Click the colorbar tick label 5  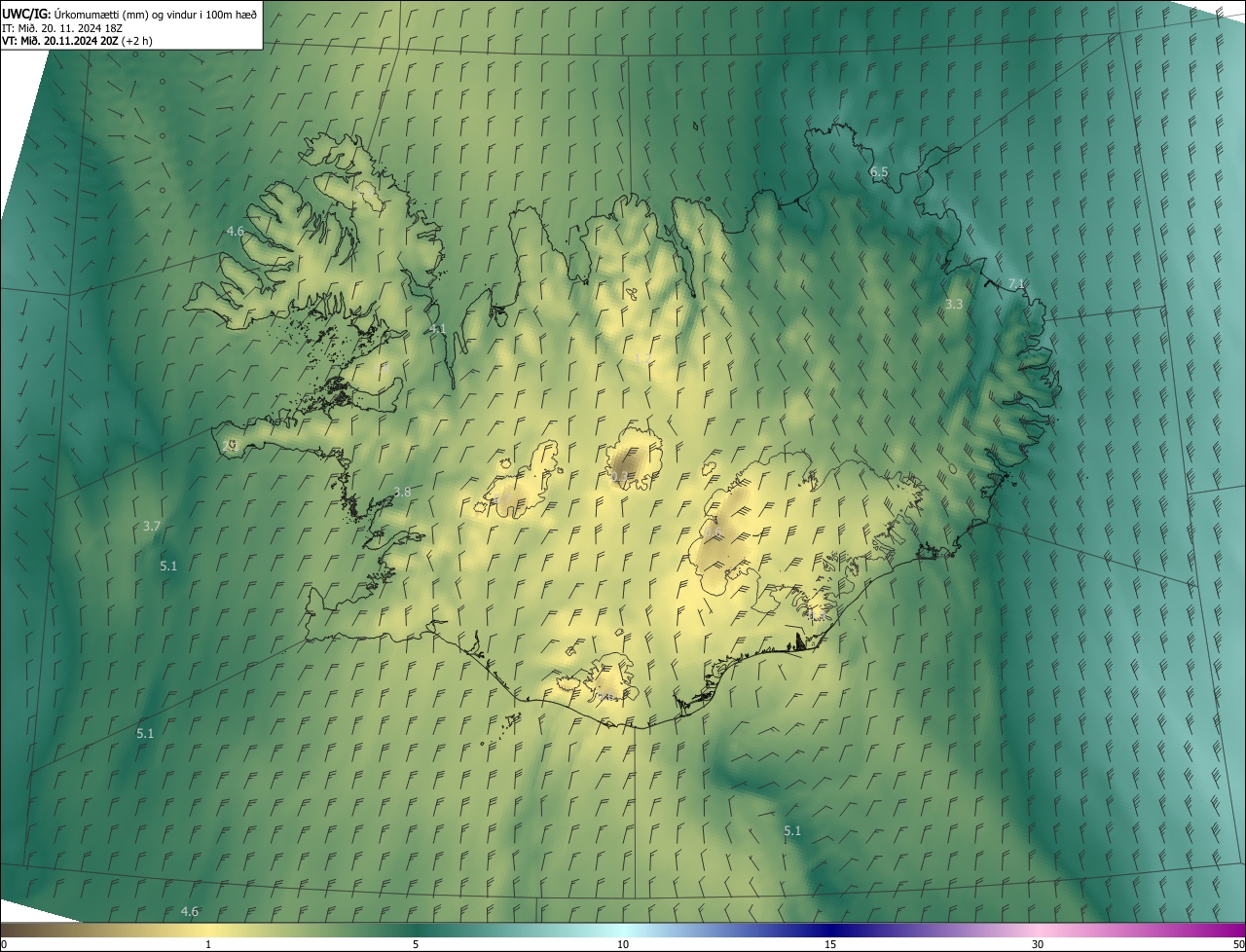[416, 945]
